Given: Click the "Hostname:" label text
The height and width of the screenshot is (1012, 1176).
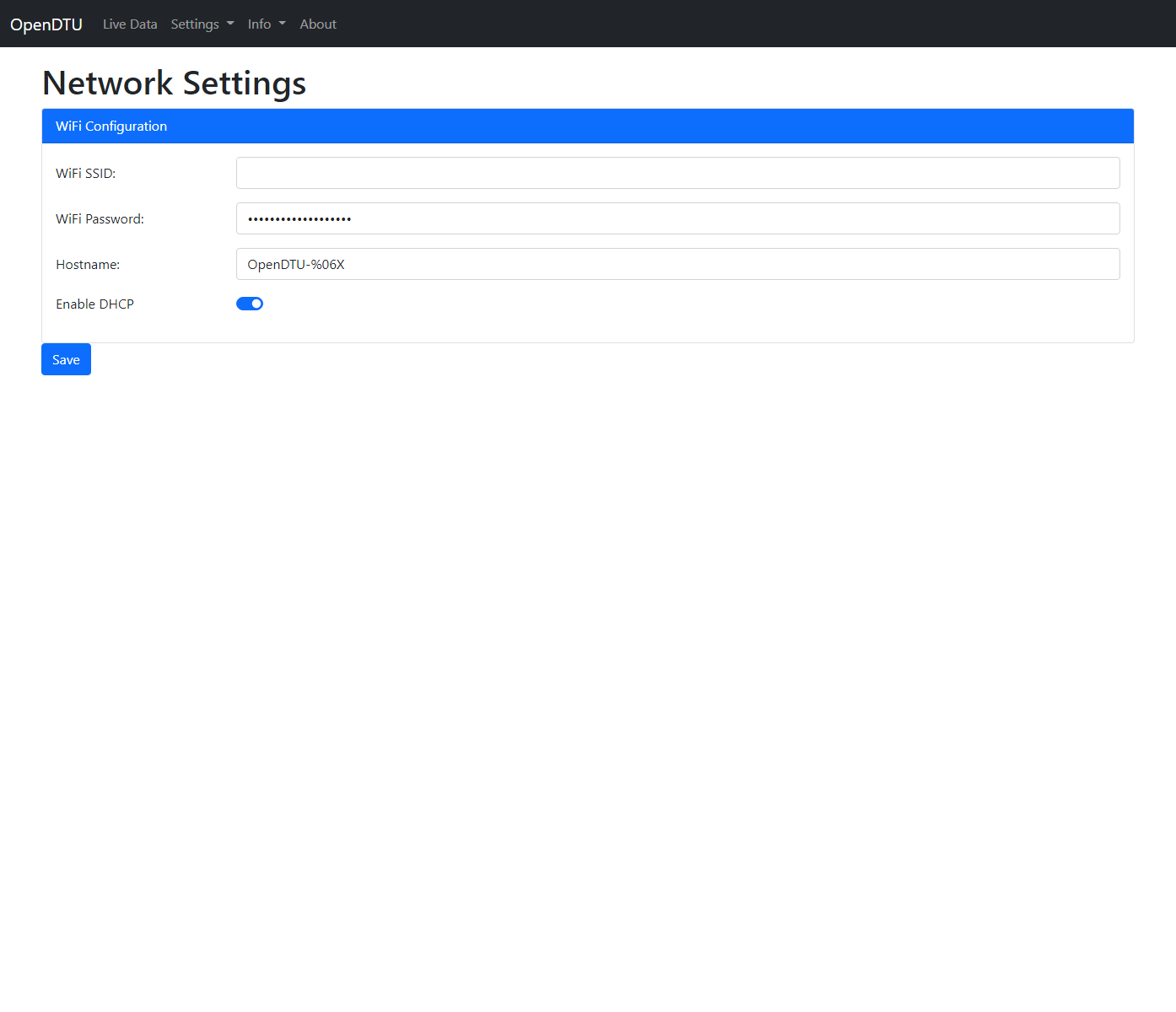Looking at the screenshot, I should (x=88, y=264).
